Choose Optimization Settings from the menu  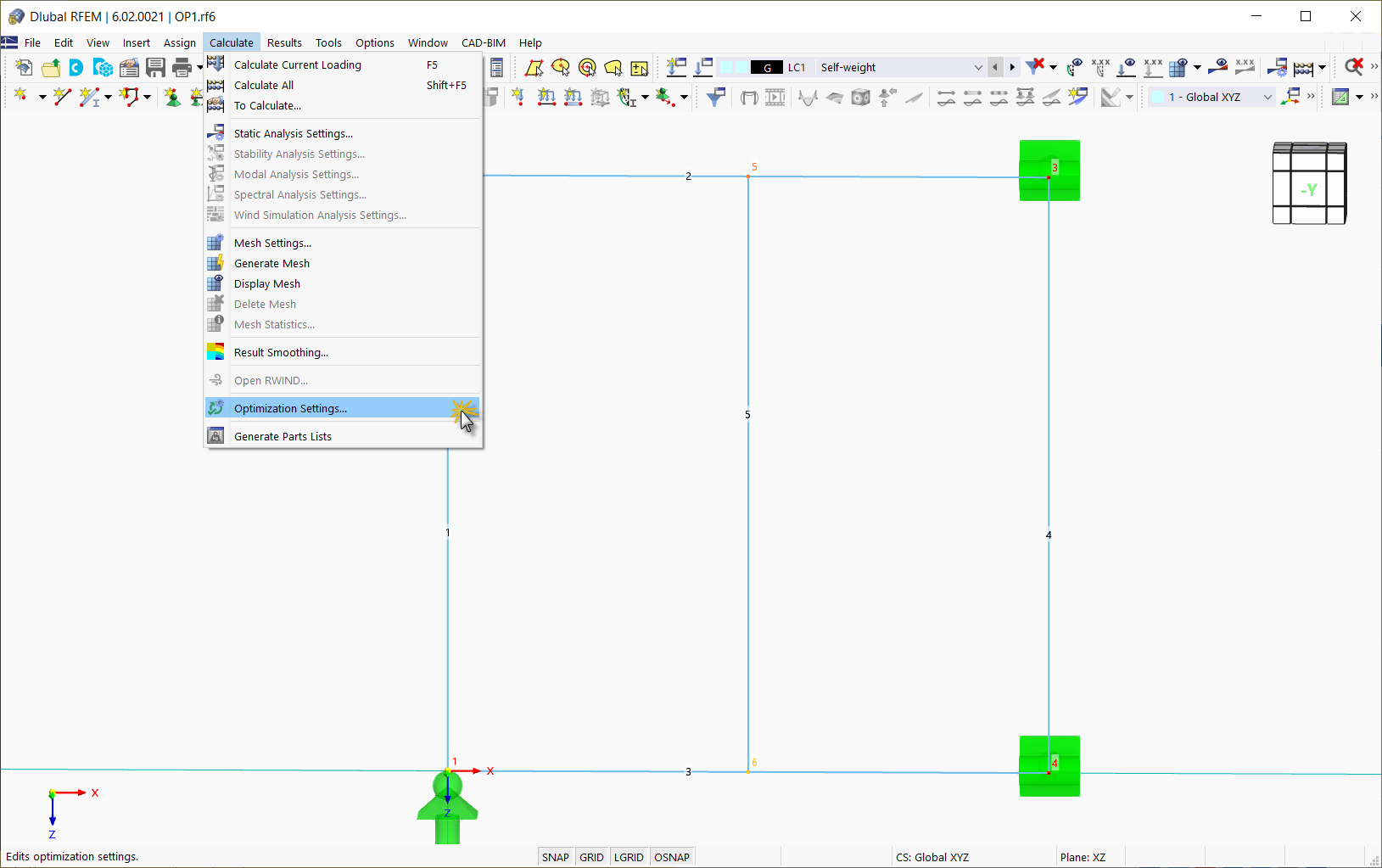[290, 408]
